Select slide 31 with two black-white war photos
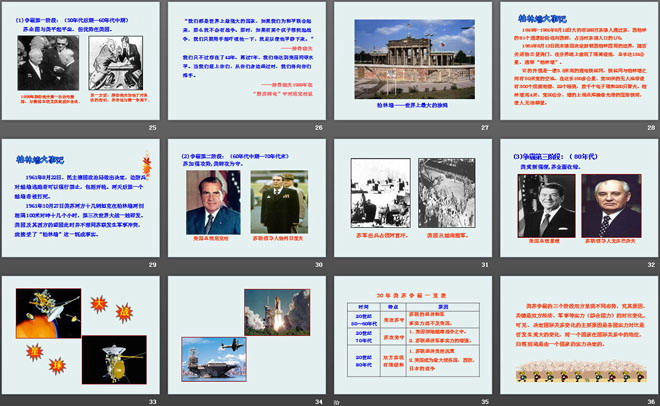The image size is (660, 406). (413, 198)
